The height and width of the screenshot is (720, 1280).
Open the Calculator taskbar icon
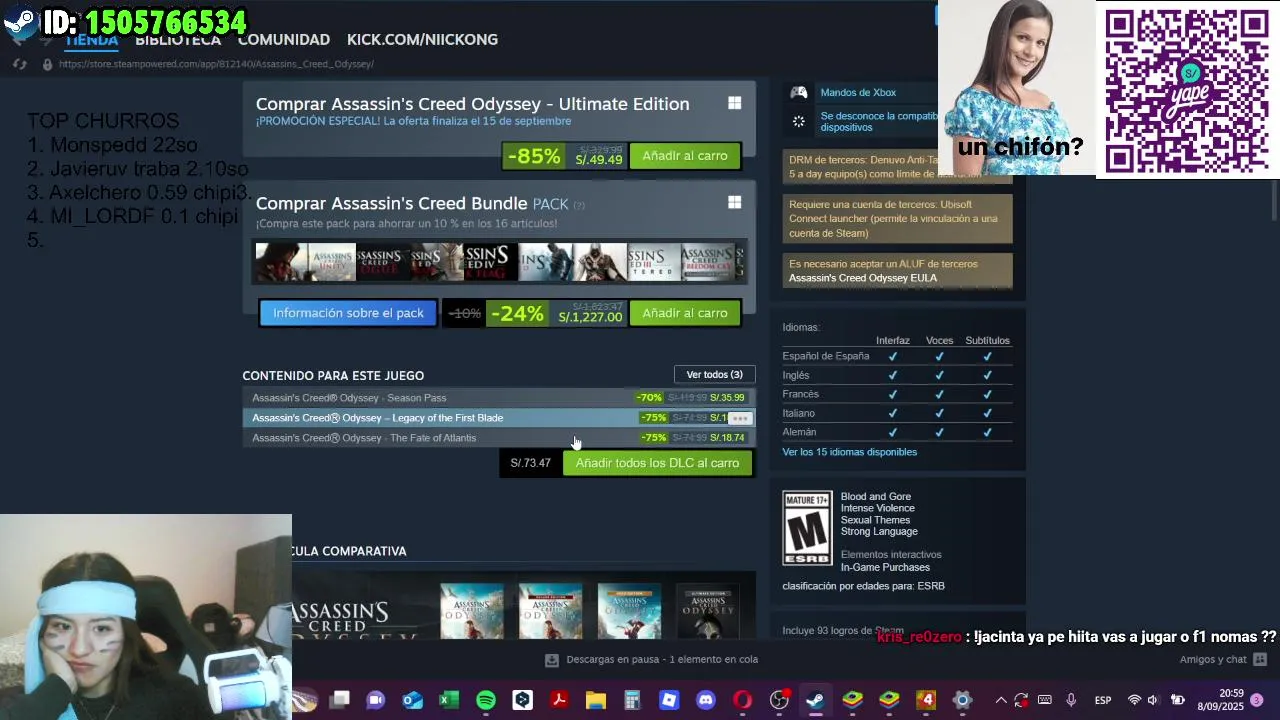pyautogui.click(x=632, y=700)
